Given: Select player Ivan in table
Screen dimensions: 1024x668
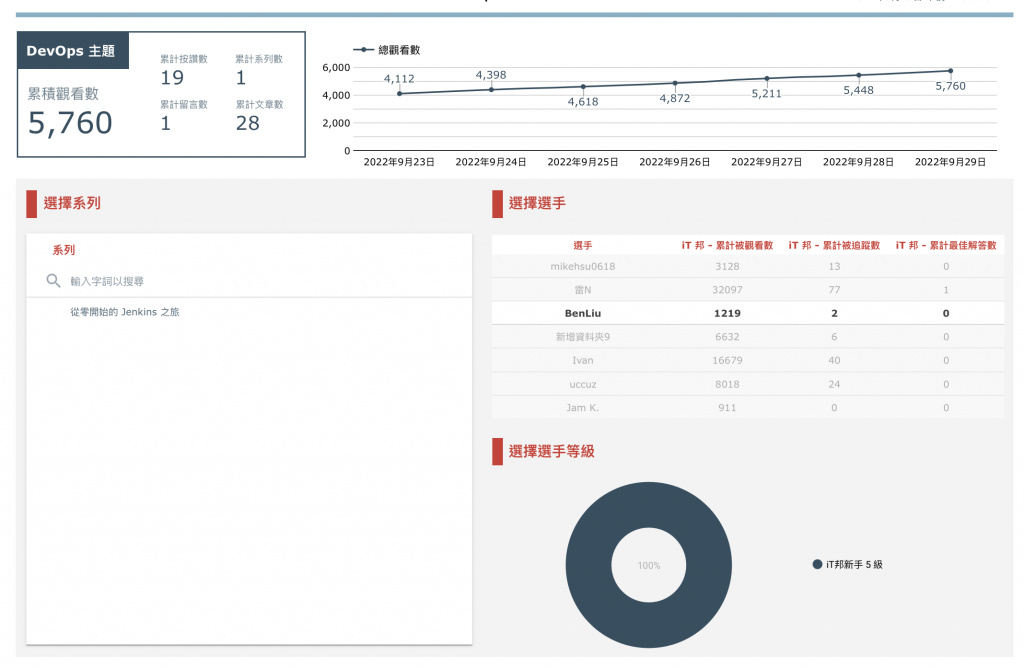Looking at the screenshot, I should tap(583, 360).
